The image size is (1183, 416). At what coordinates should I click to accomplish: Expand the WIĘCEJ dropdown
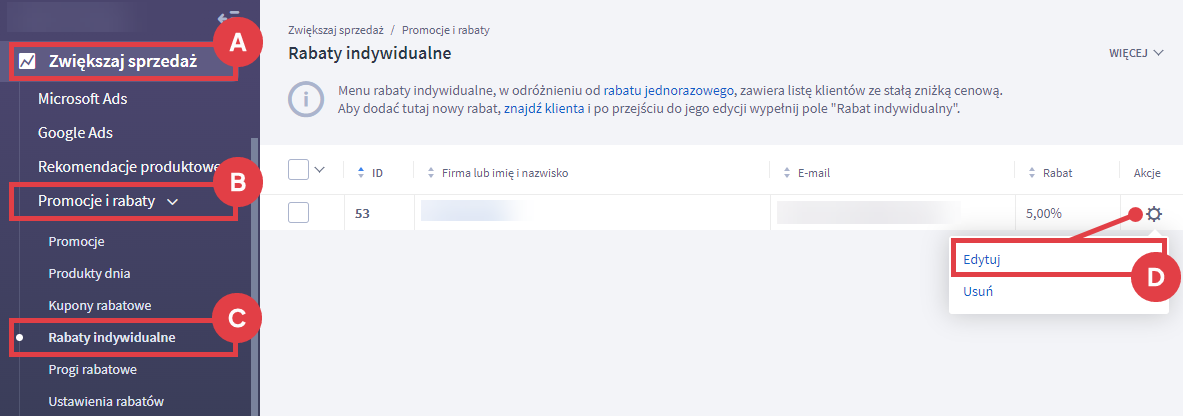coord(1137,53)
